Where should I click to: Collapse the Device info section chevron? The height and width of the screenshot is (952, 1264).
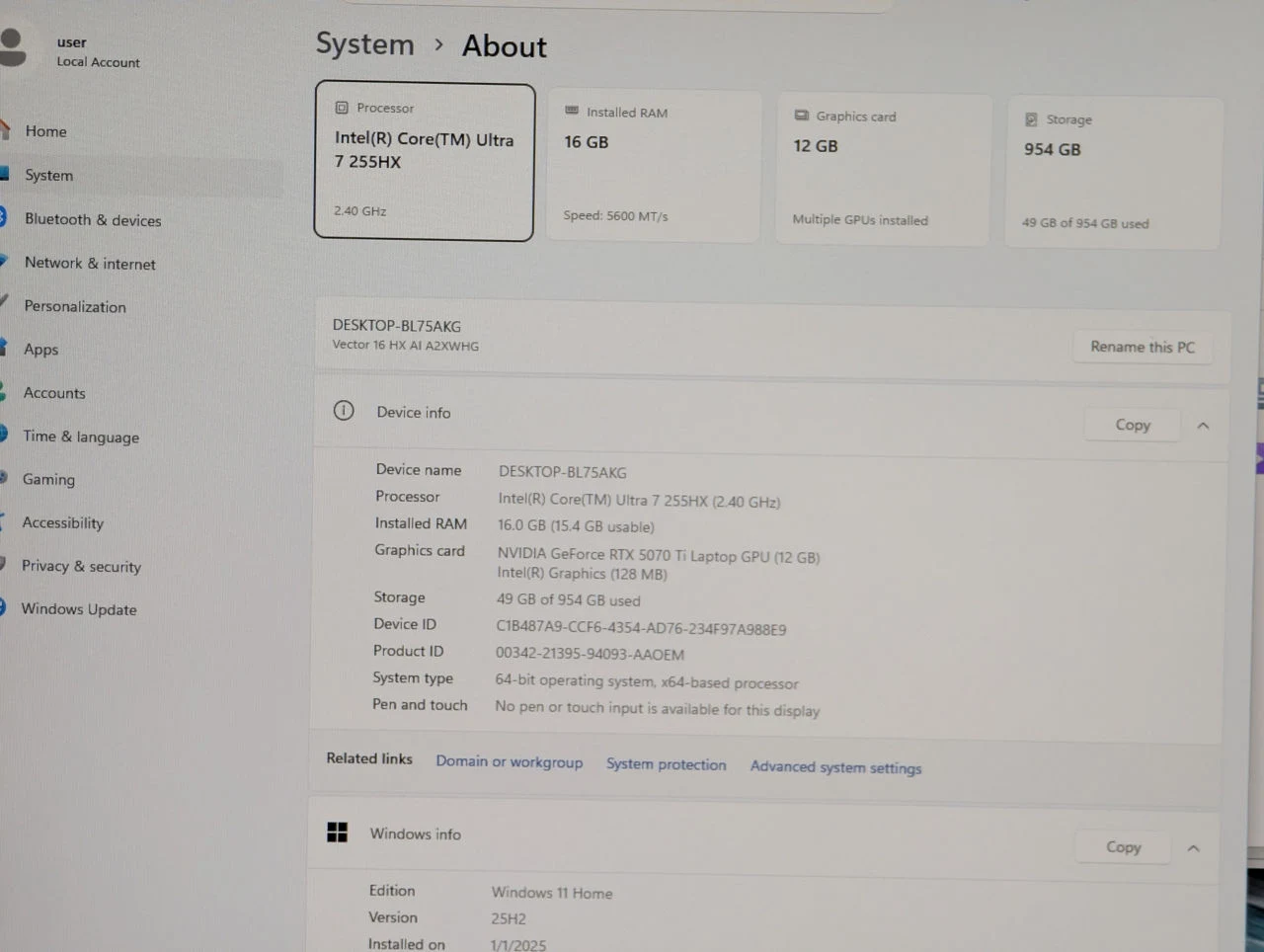click(x=1203, y=426)
